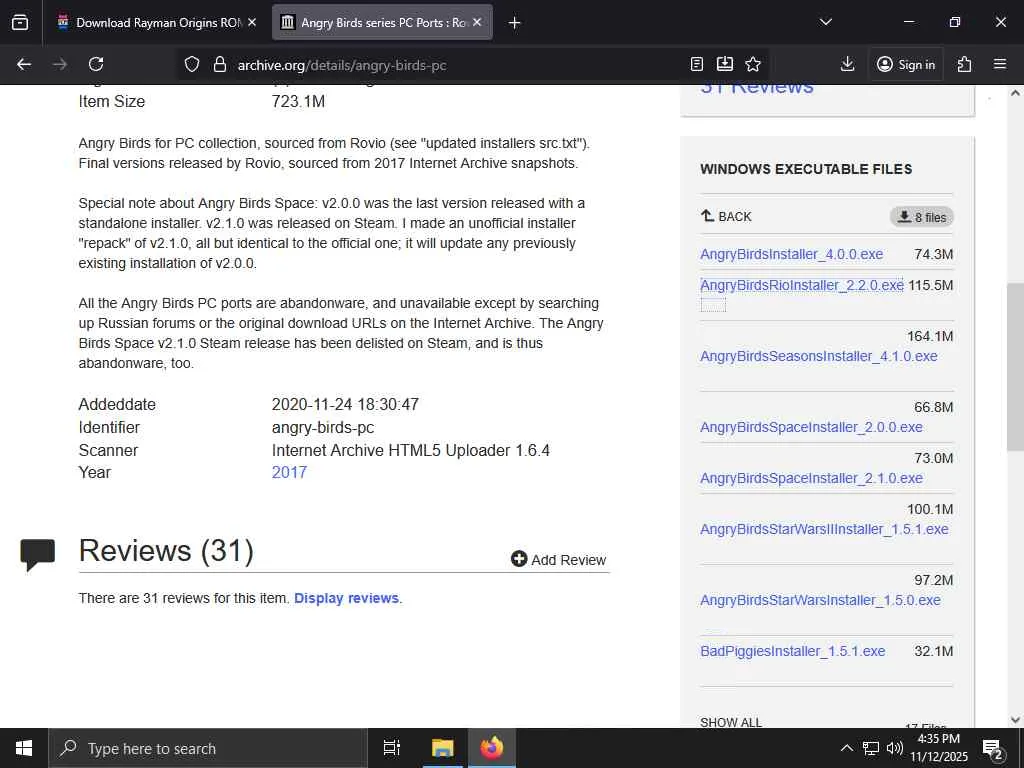Switch to Download Rayman Origins ROM tab
The height and width of the screenshot is (768, 1024).
tap(159, 22)
